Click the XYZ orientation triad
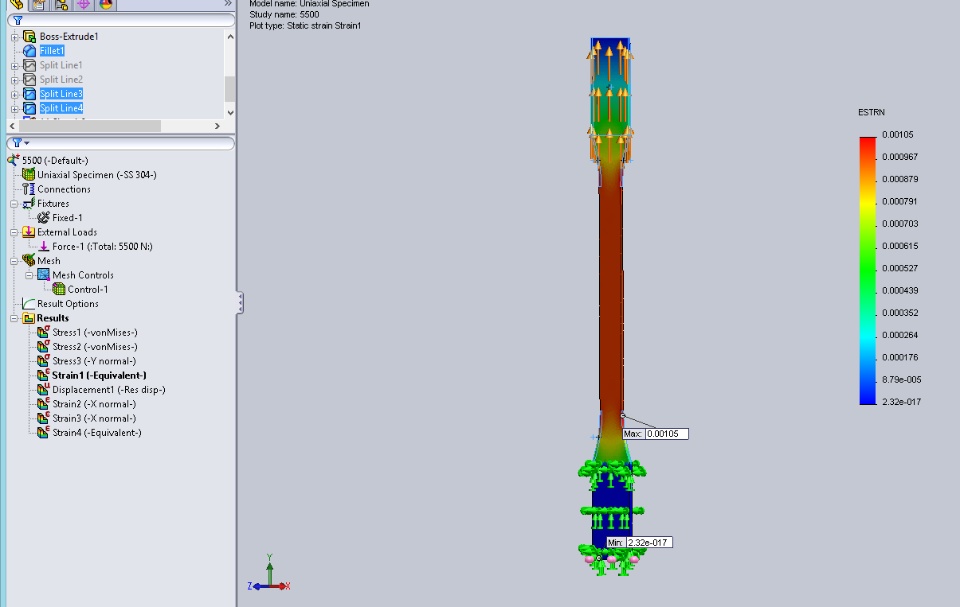 269,573
